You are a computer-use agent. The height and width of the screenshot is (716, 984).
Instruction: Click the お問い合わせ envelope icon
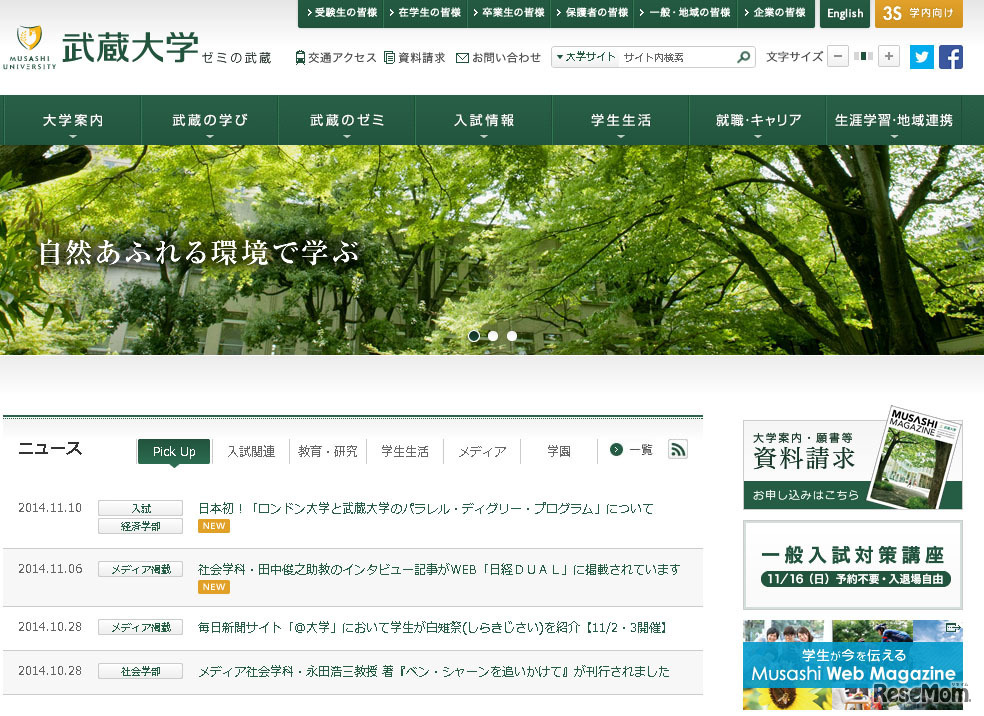click(x=463, y=57)
